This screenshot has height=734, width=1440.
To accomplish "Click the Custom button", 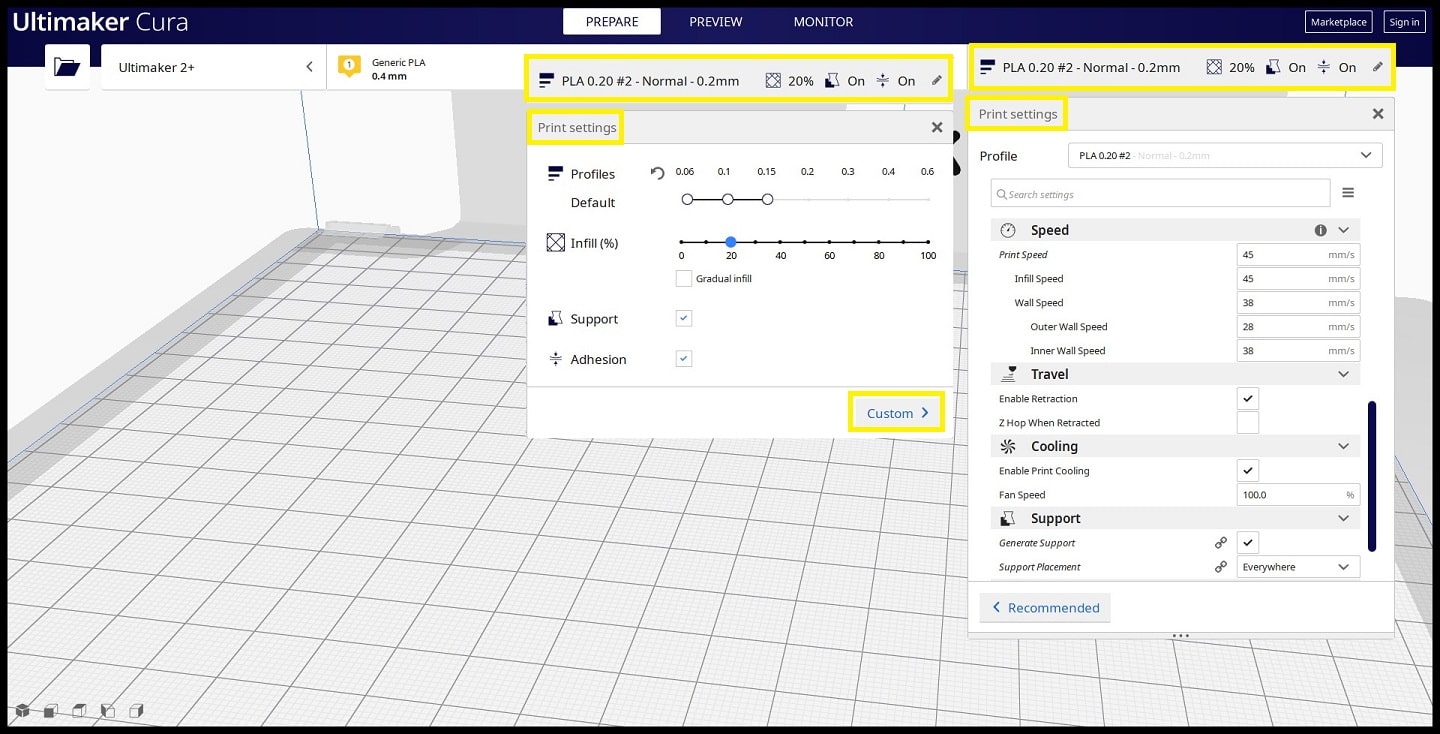I will (897, 412).
